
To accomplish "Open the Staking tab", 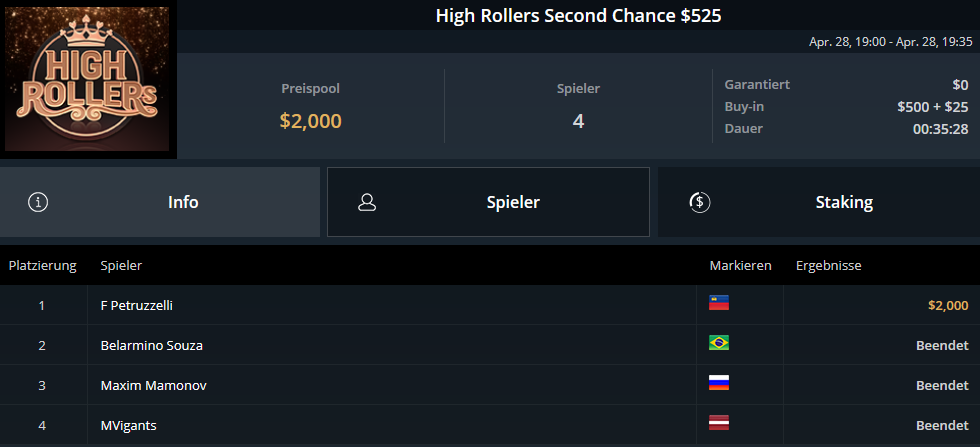I will tap(819, 202).
